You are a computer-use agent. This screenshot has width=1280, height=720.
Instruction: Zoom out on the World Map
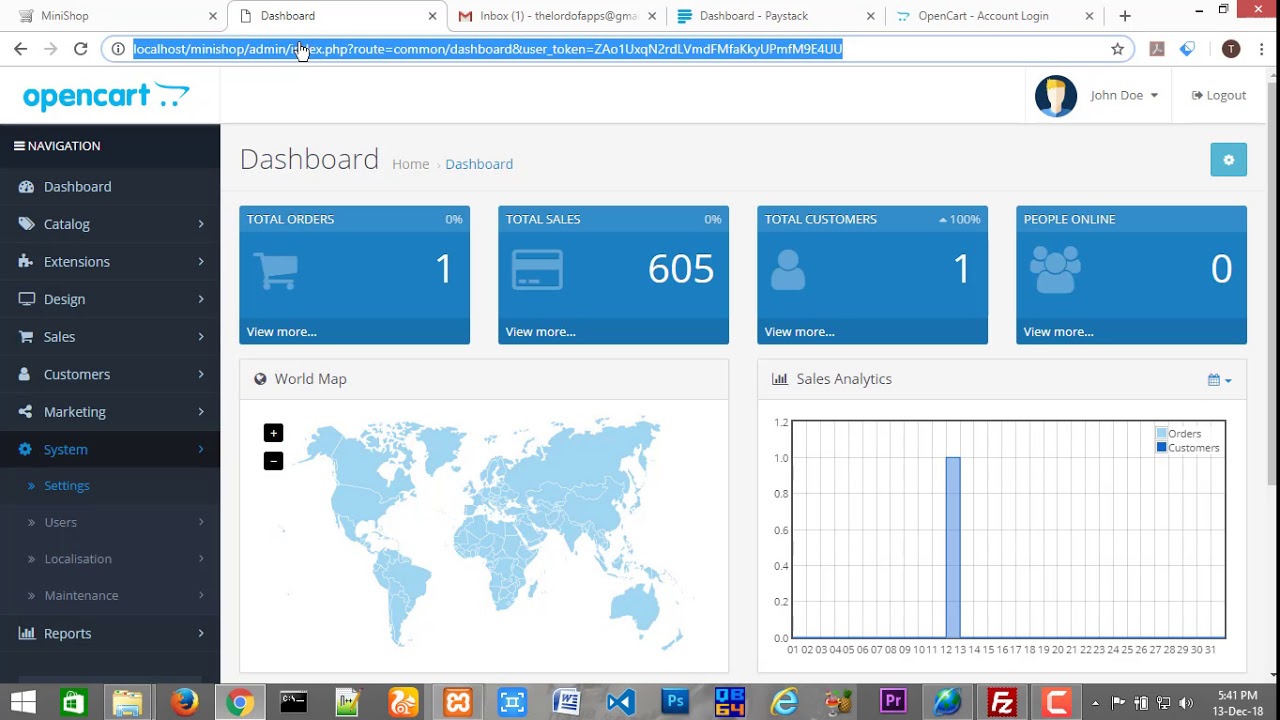click(x=273, y=461)
